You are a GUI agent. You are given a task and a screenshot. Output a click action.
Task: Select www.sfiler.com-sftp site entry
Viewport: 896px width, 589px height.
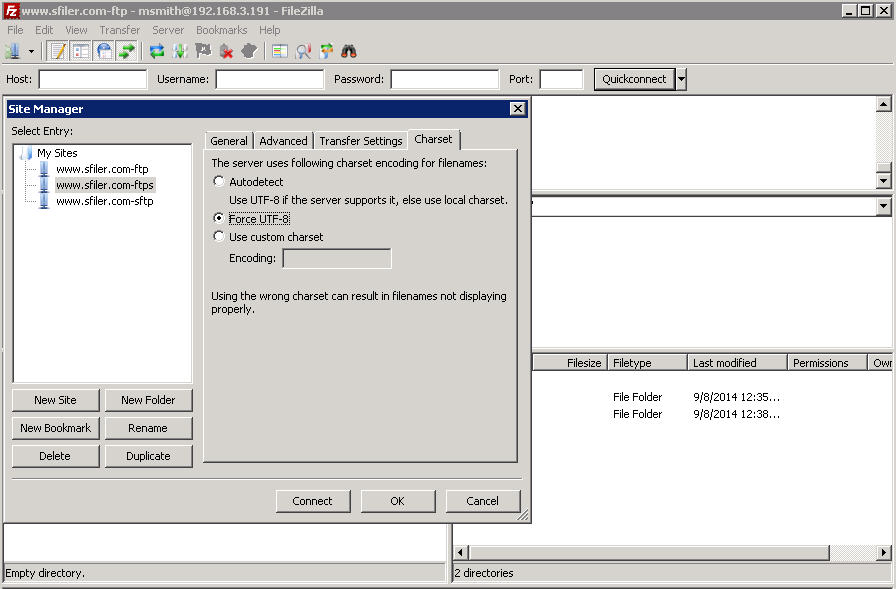point(105,201)
